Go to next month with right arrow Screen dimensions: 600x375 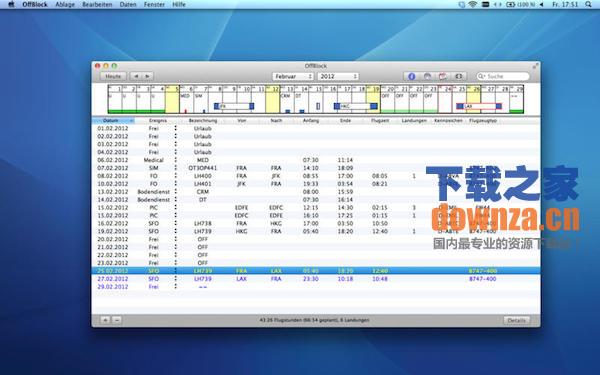tap(147, 77)
